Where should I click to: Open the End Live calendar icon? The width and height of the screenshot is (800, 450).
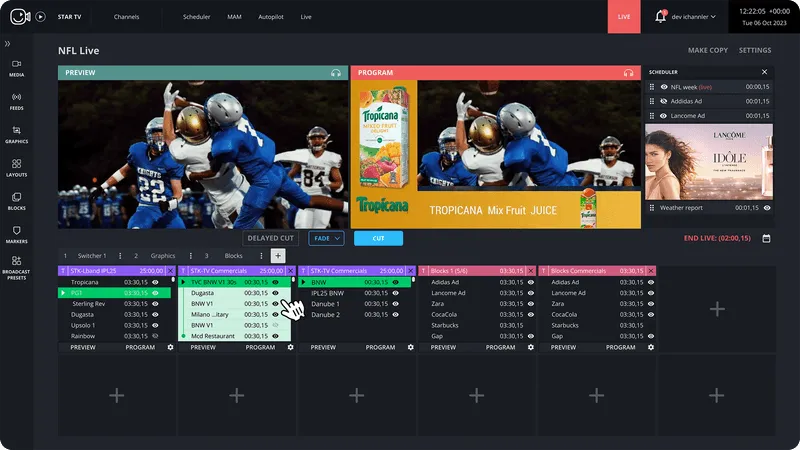pyautogui.click(x=766, y=238)
